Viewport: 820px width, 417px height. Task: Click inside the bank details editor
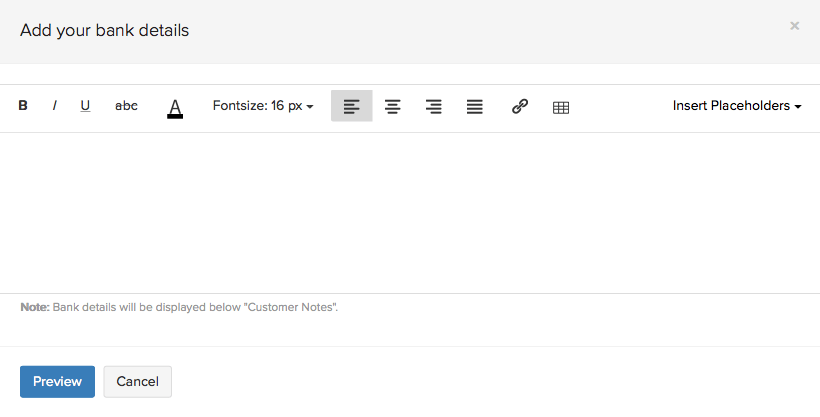point(410,212)
